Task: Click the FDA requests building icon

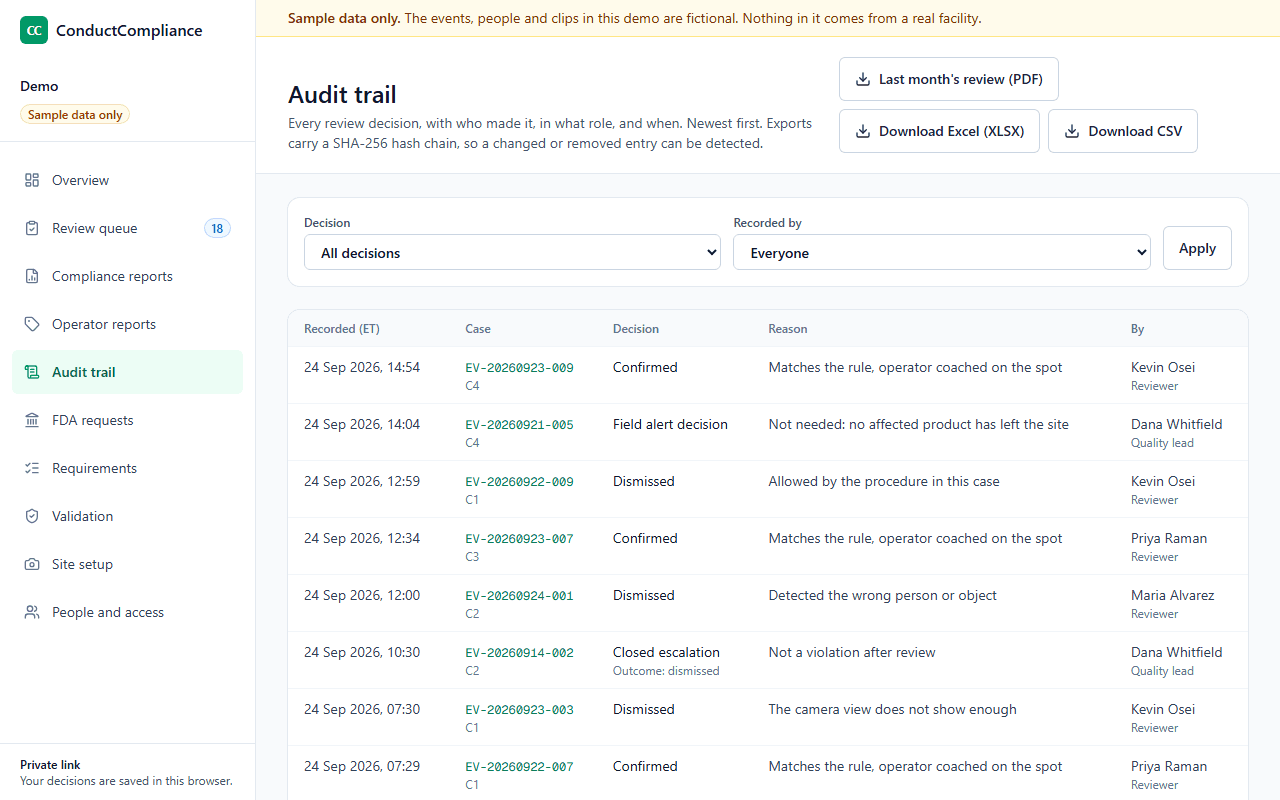Action: point(32,420)
